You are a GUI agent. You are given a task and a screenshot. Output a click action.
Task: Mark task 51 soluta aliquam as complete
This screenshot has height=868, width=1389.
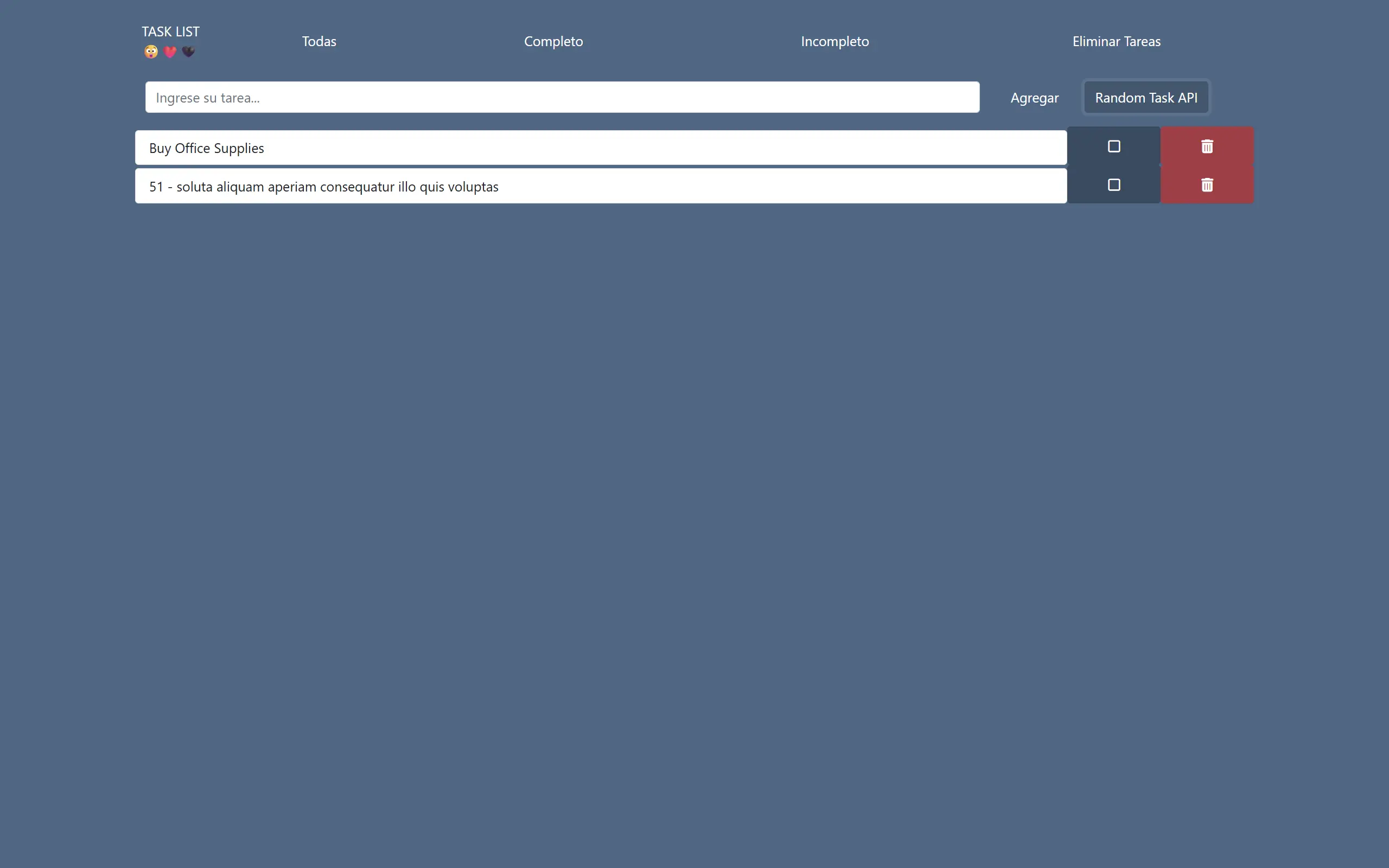[x=1113, y=185]
